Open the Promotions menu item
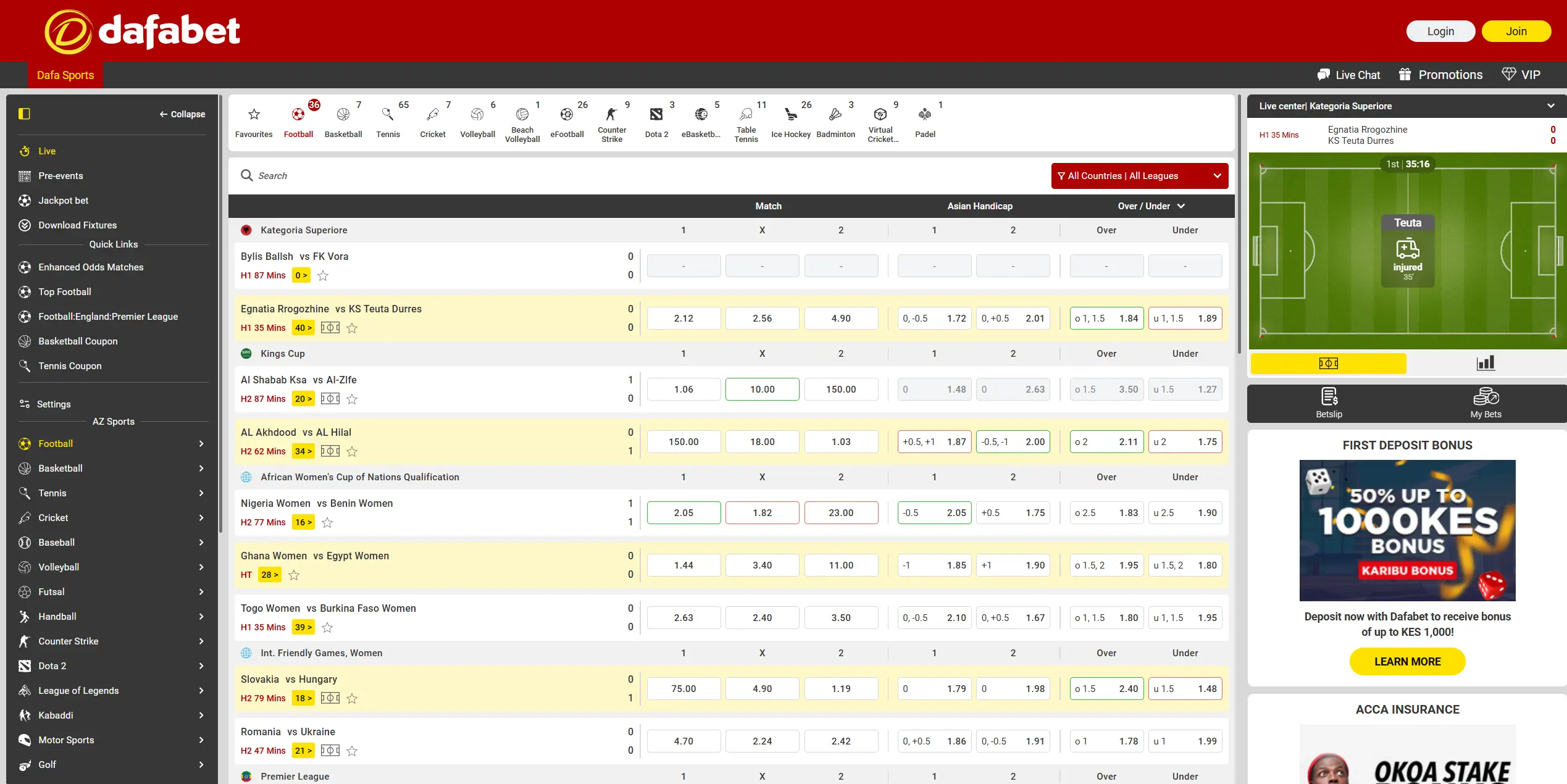1567x784 pixels. pos(1440,74)
